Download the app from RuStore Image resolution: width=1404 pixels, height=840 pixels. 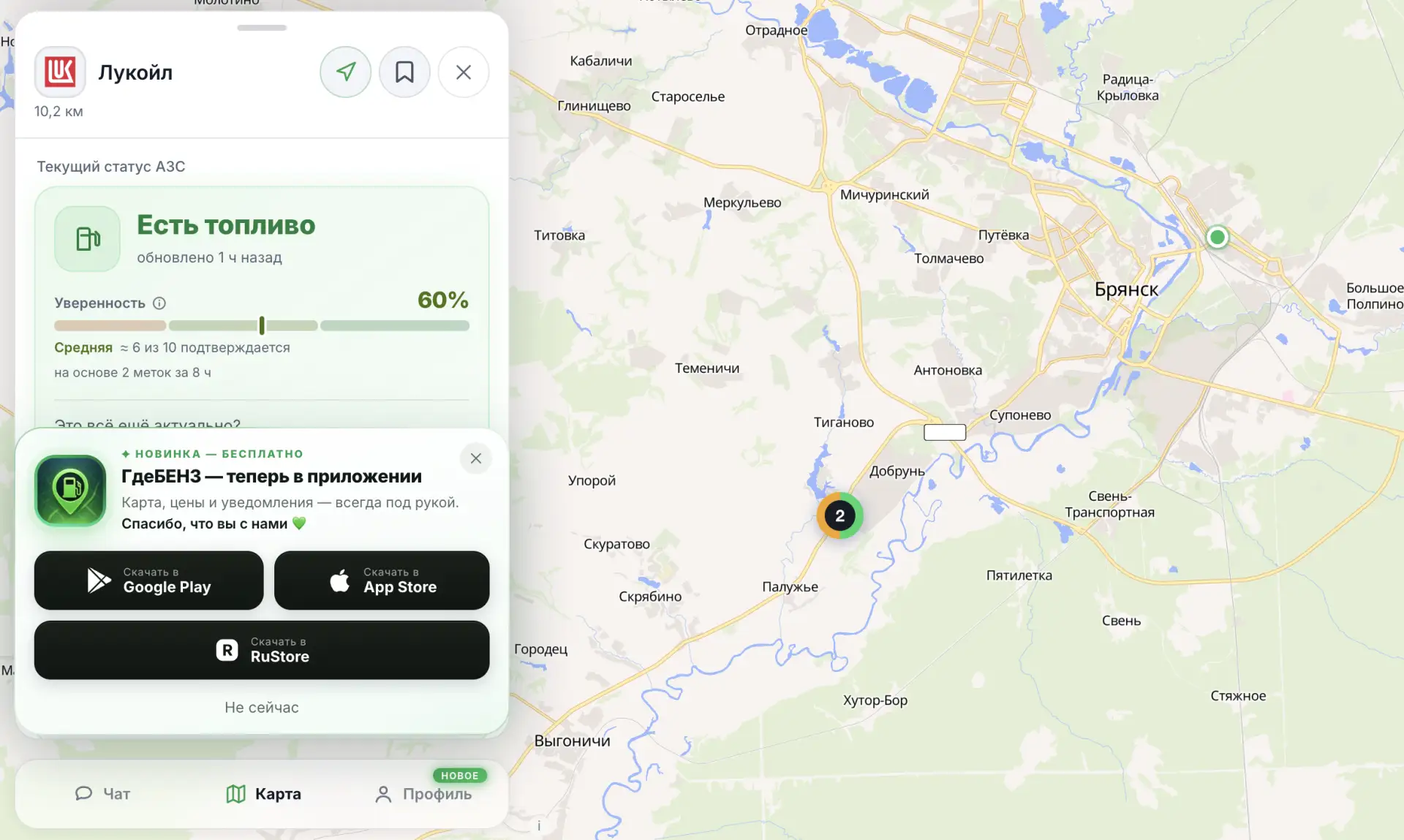pyautogui.click(x=262, y=650)
